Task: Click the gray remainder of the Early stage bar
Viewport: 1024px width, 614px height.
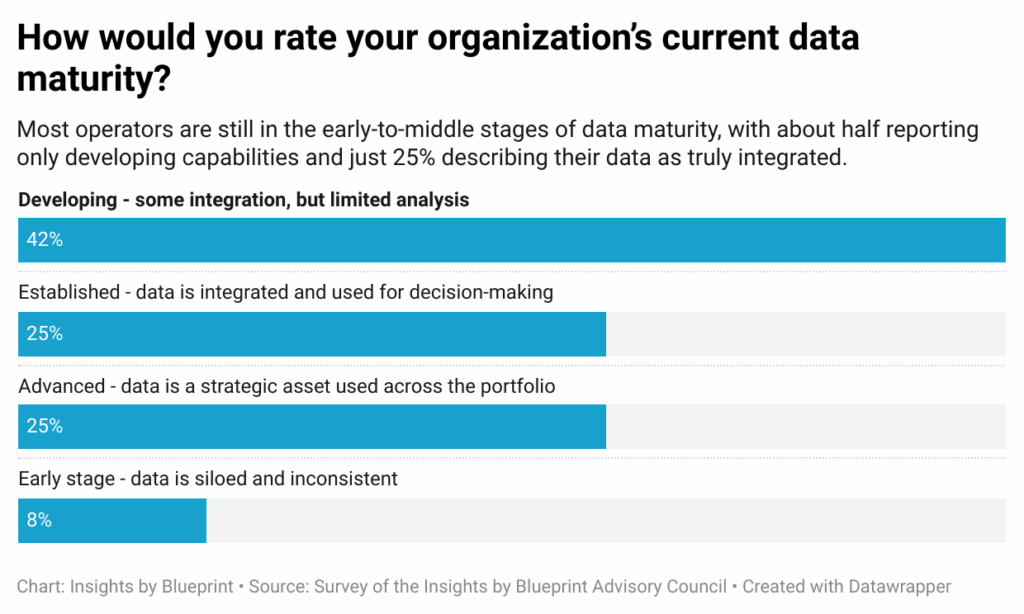Action: pyautogui.click(x=605, y=520)
